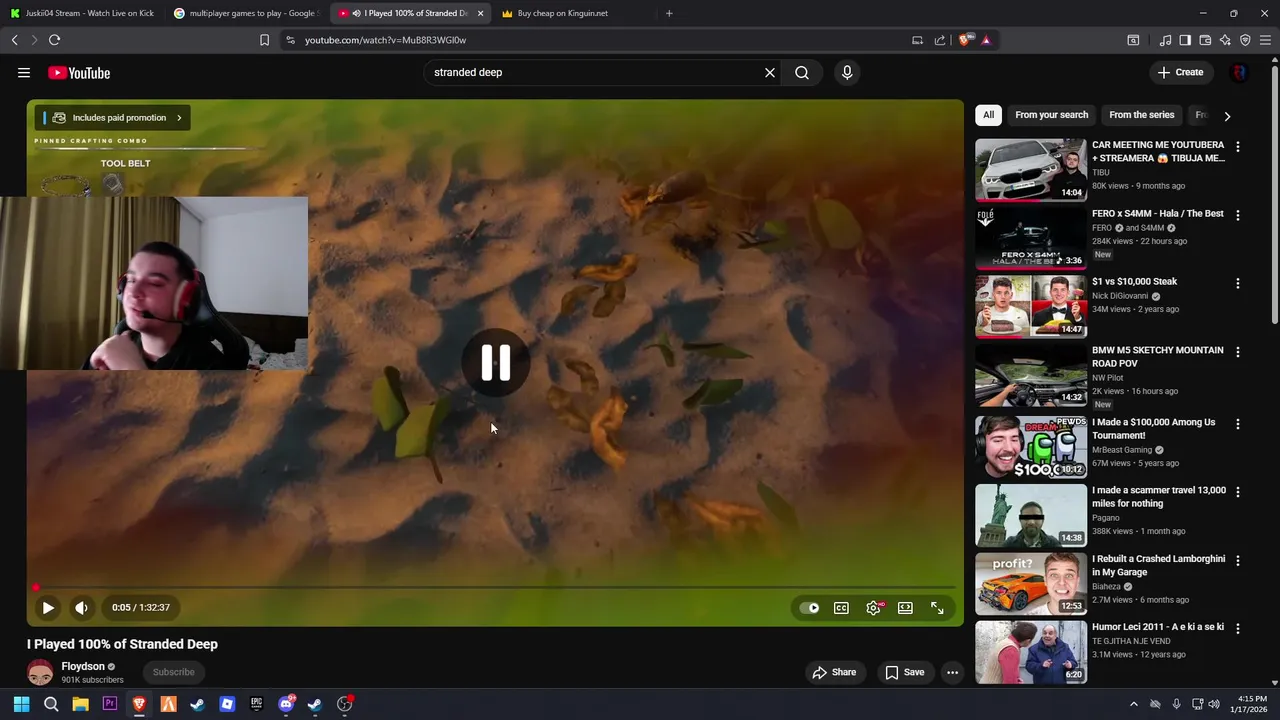Viewport: 1280px width, 720px height.
Task: Open Leo AI sparkle icon in toolbar
Action: (1225, 40)
